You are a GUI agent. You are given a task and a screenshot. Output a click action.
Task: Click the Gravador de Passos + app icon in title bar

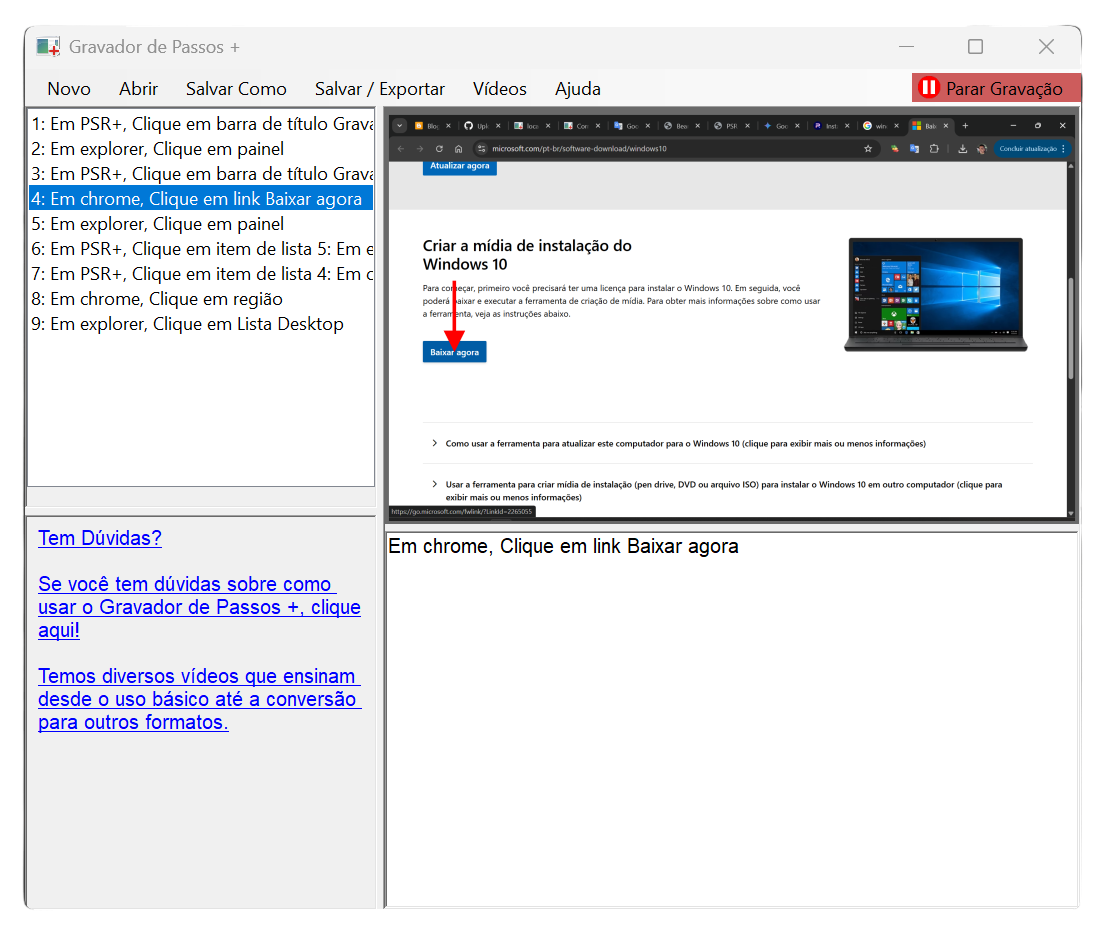(48, 47)
